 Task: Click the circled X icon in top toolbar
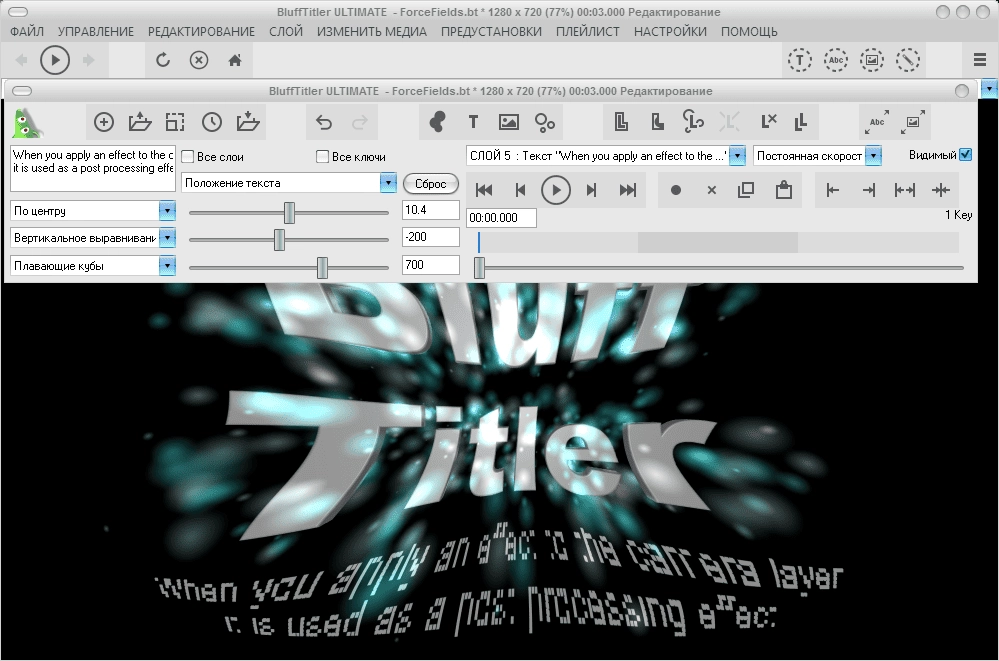click(199, 60)
